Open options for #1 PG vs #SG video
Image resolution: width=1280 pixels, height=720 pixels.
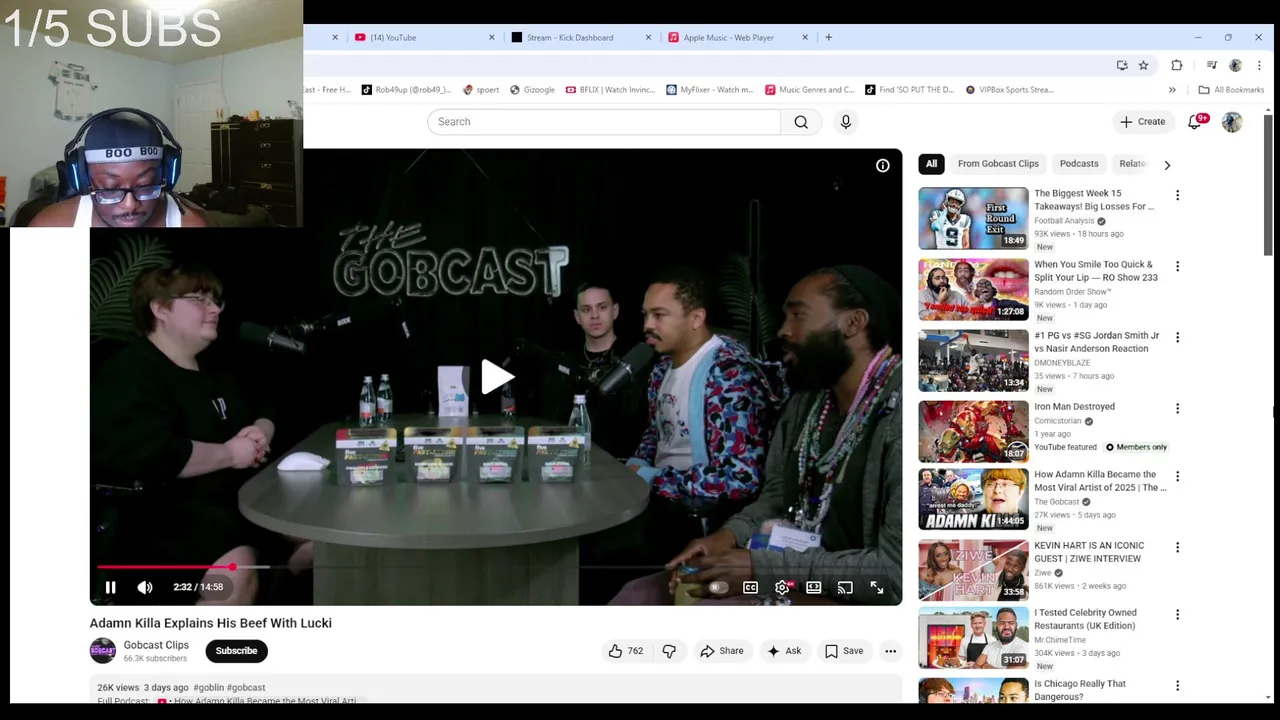point(1177,337)
